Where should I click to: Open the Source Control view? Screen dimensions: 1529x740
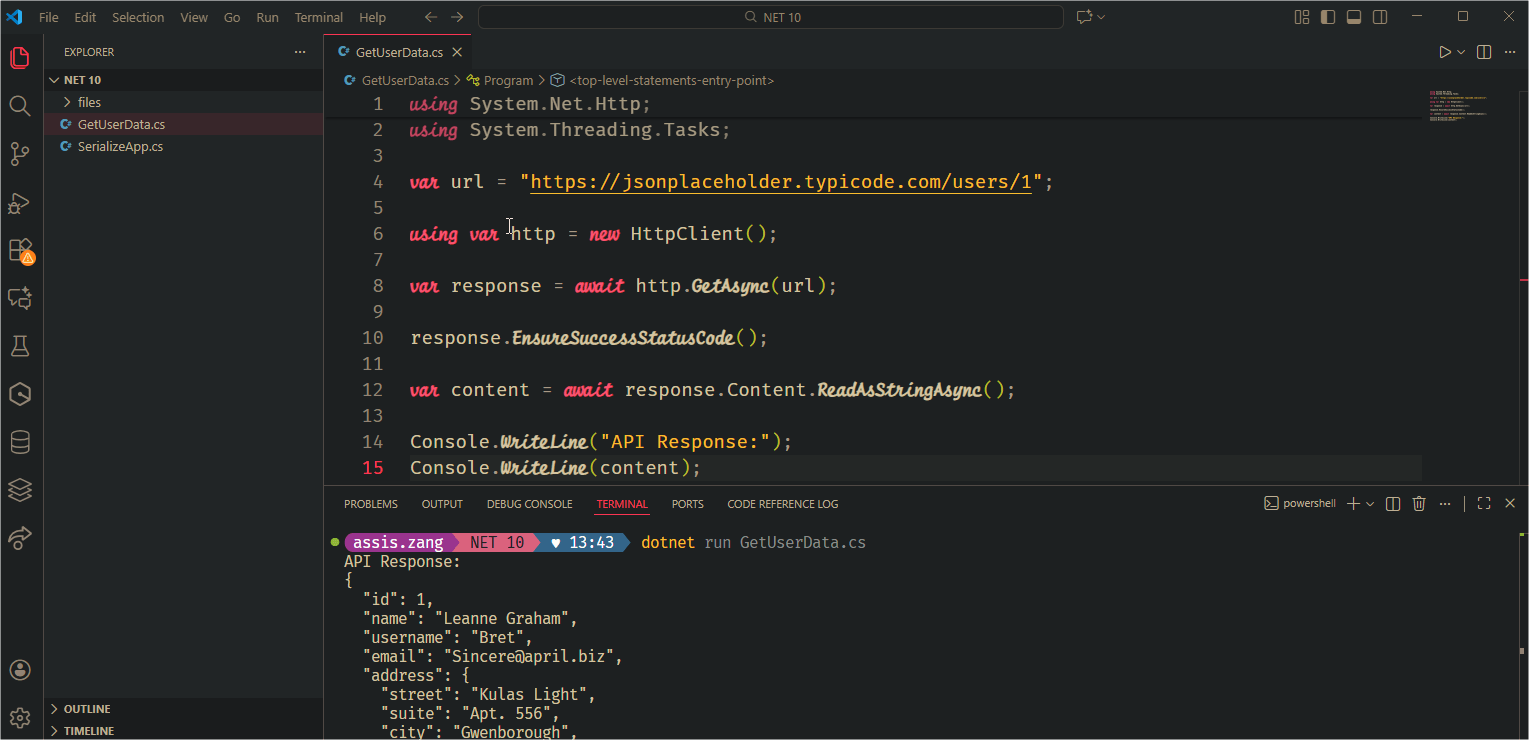coord(20,154)
